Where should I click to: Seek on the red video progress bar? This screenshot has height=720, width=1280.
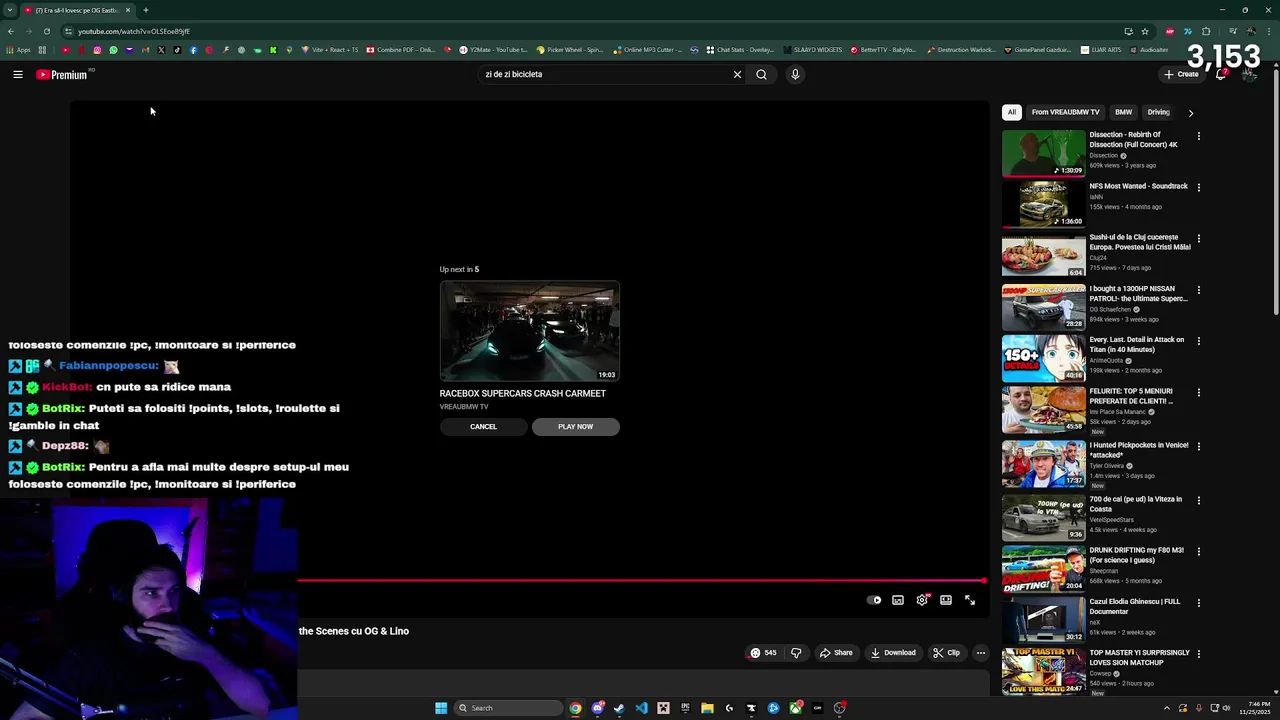pos(641,580)
